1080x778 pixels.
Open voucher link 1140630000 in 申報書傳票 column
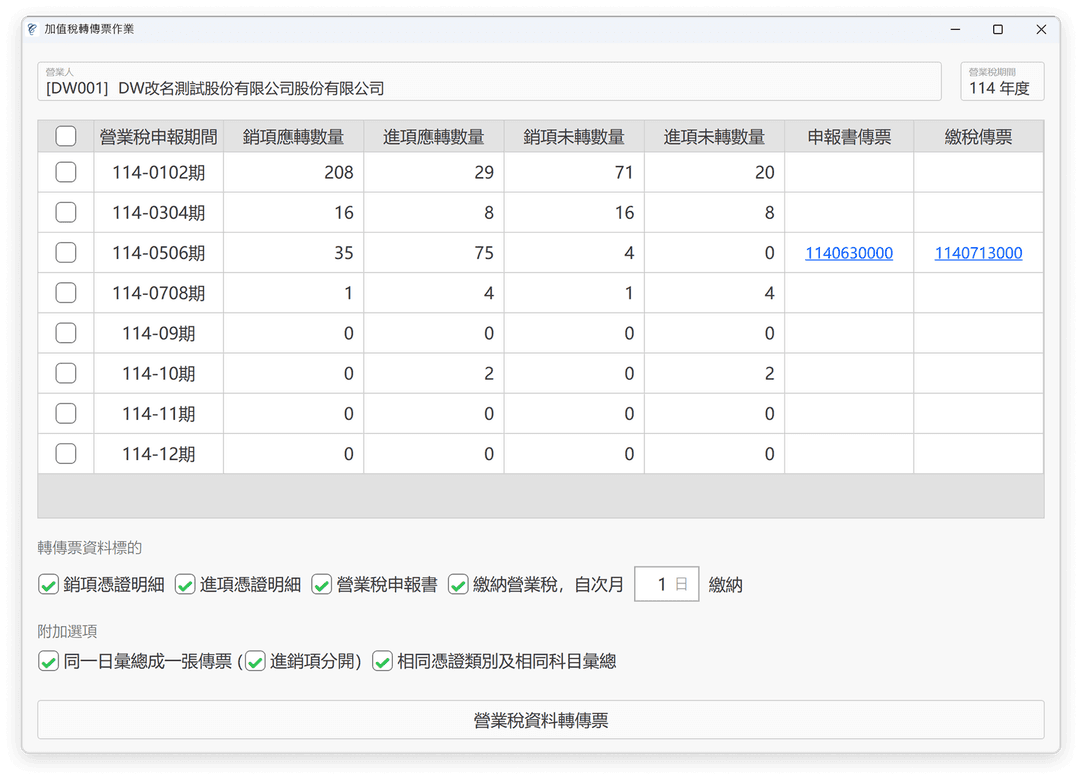click(x=847, y=252)
